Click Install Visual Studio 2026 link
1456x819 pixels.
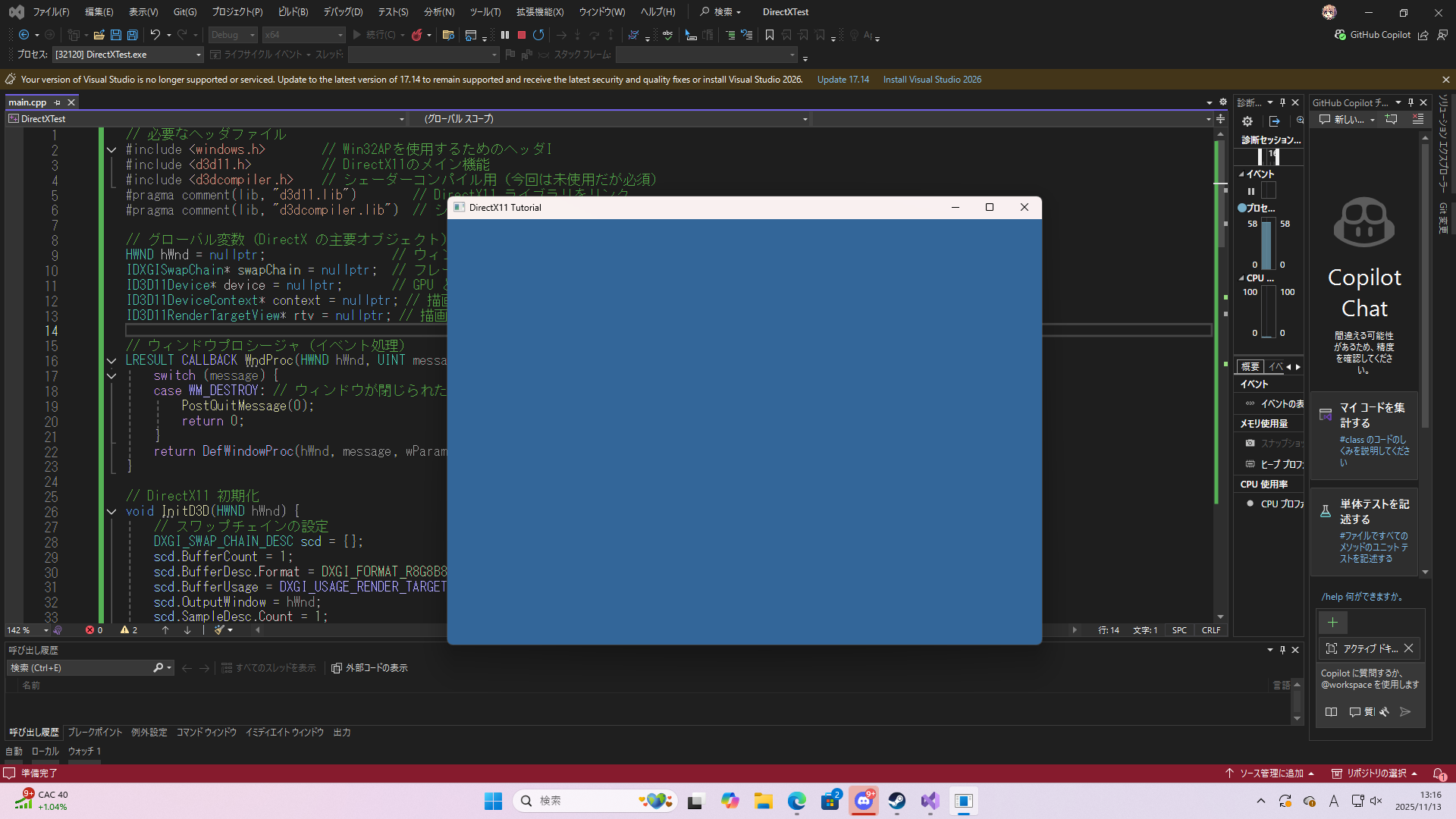coord(932,80)
